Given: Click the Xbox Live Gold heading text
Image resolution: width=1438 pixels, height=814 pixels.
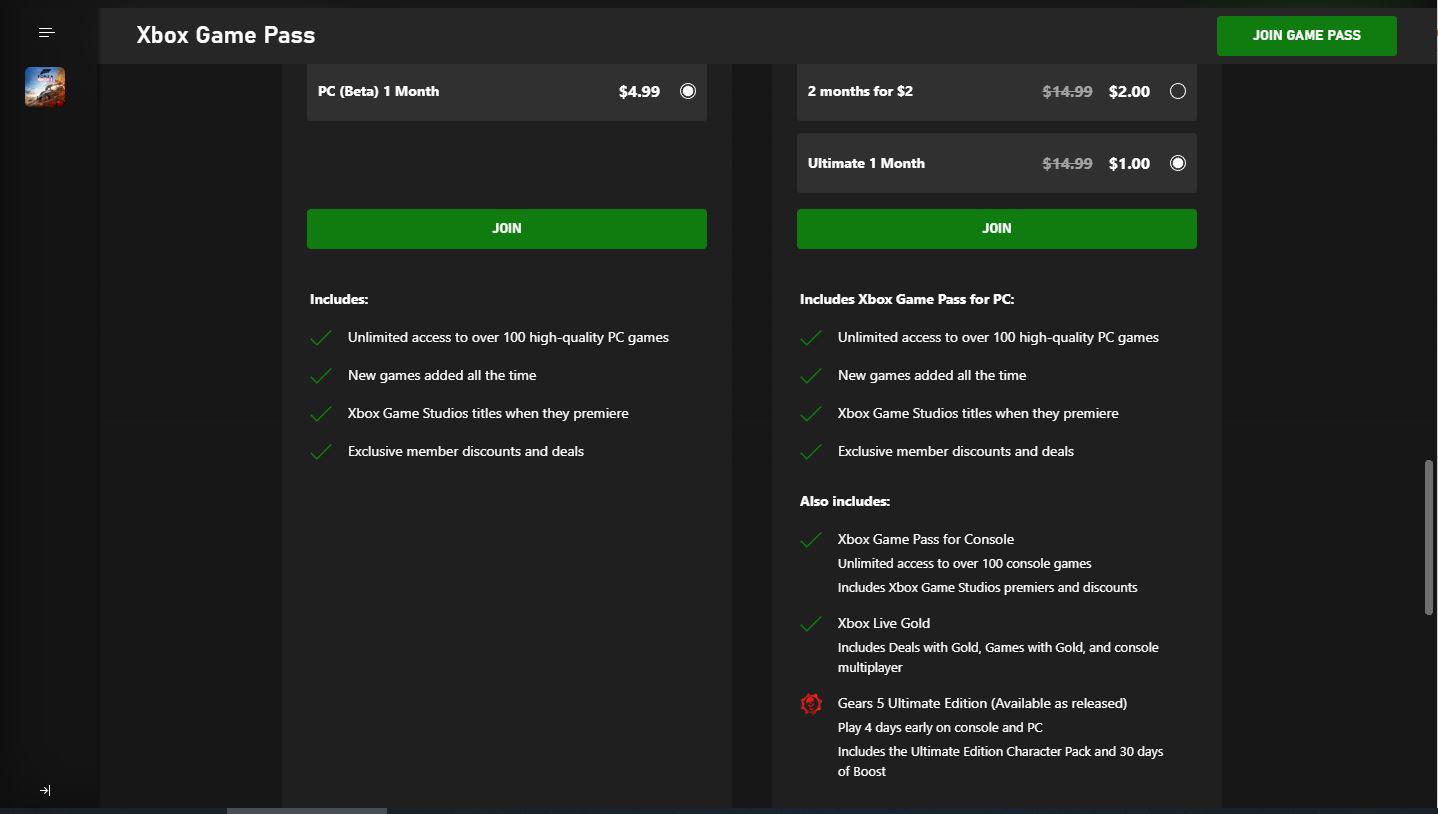Looking at the screenshot, I should point(884,623).
